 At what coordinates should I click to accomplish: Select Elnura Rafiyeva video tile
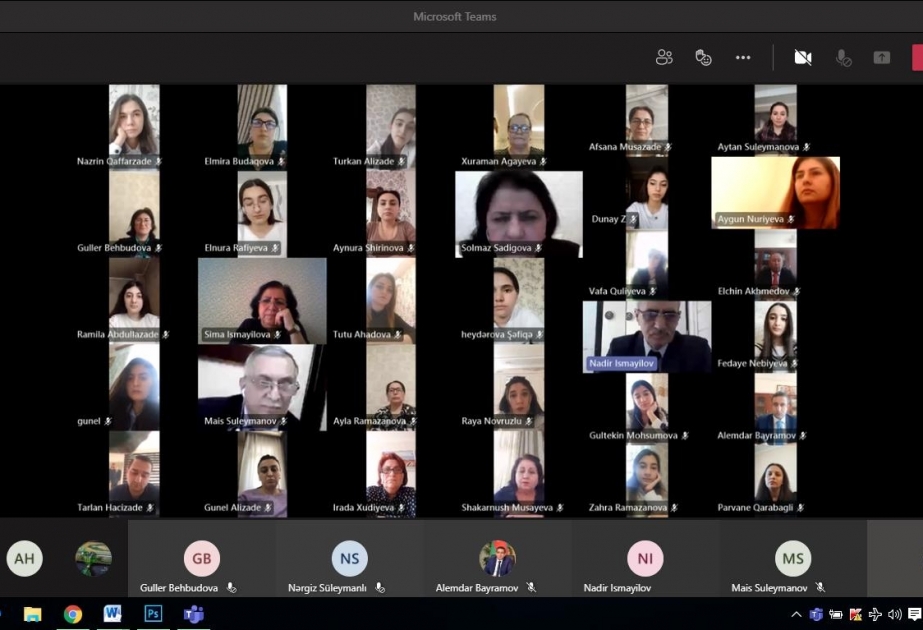tap(262, 214)
